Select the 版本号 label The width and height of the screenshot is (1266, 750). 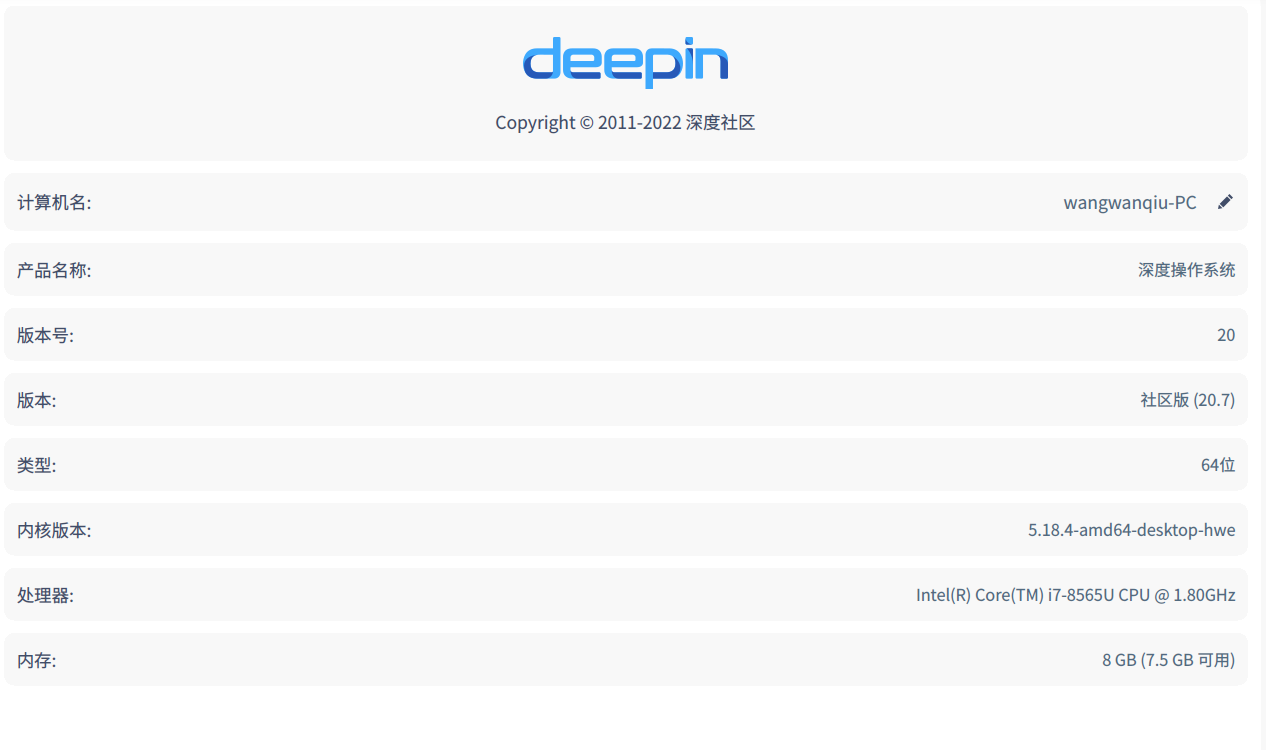pos(45,335)
